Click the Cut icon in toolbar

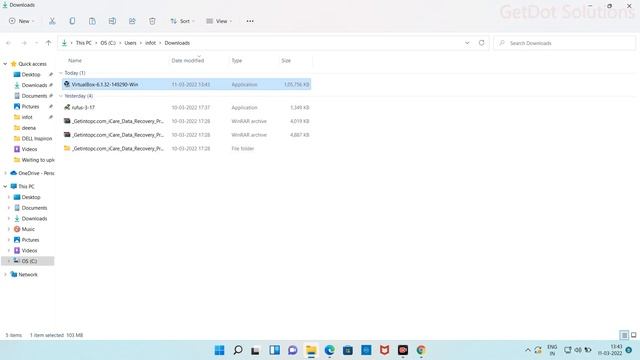[52, 21]
